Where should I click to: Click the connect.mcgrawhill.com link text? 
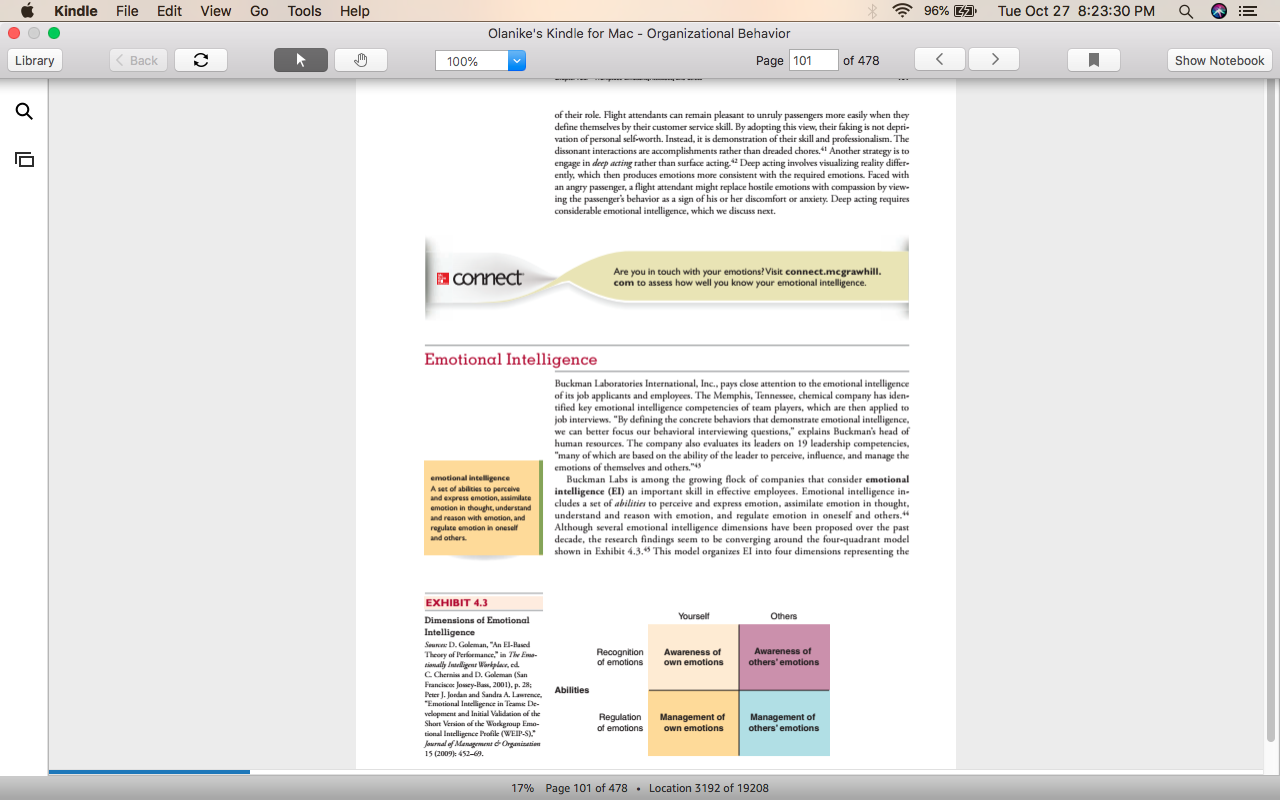pos(749,277)
